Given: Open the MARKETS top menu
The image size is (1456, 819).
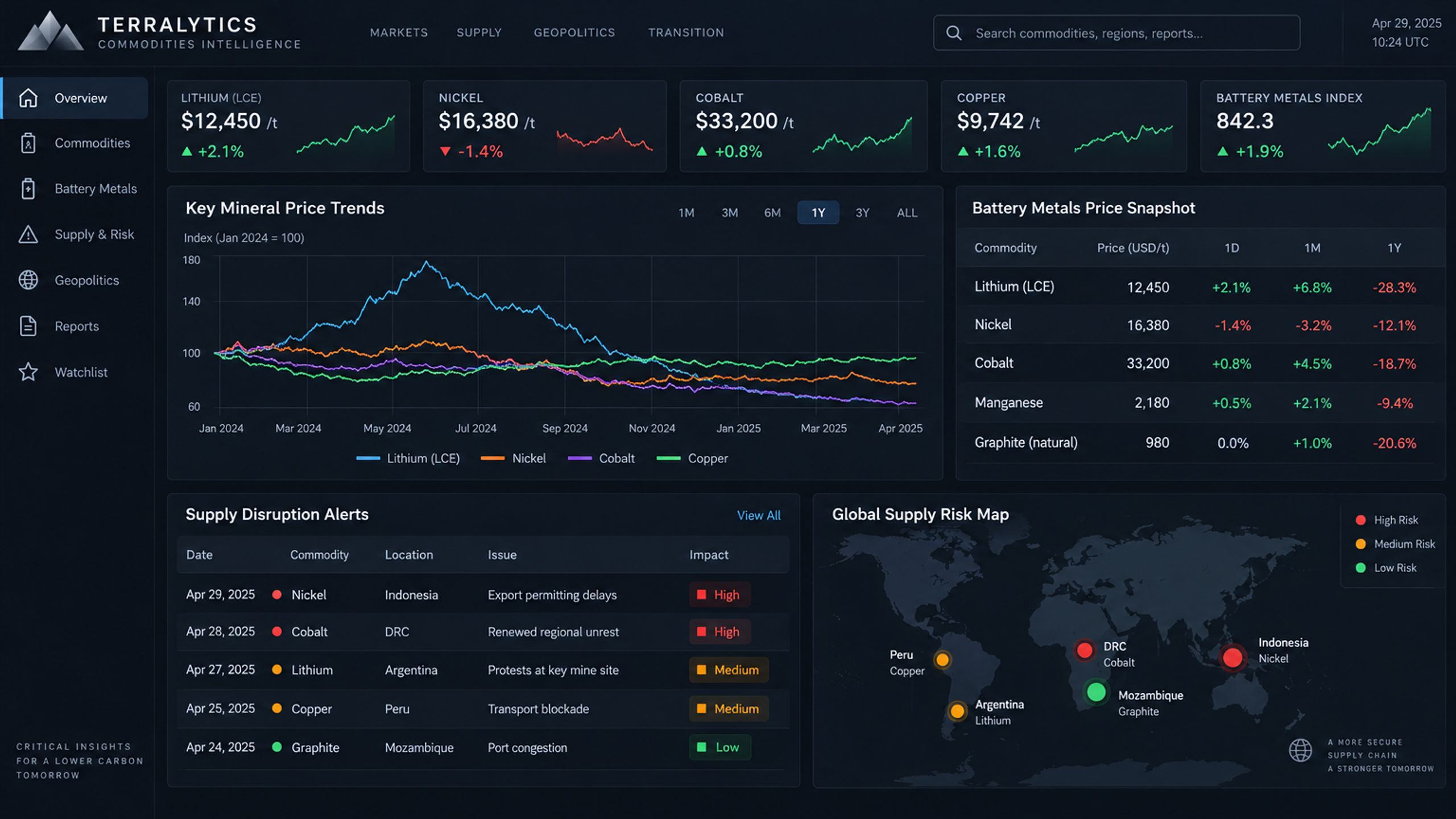Looking at the screenshot, I should click(x=399, y=33).
